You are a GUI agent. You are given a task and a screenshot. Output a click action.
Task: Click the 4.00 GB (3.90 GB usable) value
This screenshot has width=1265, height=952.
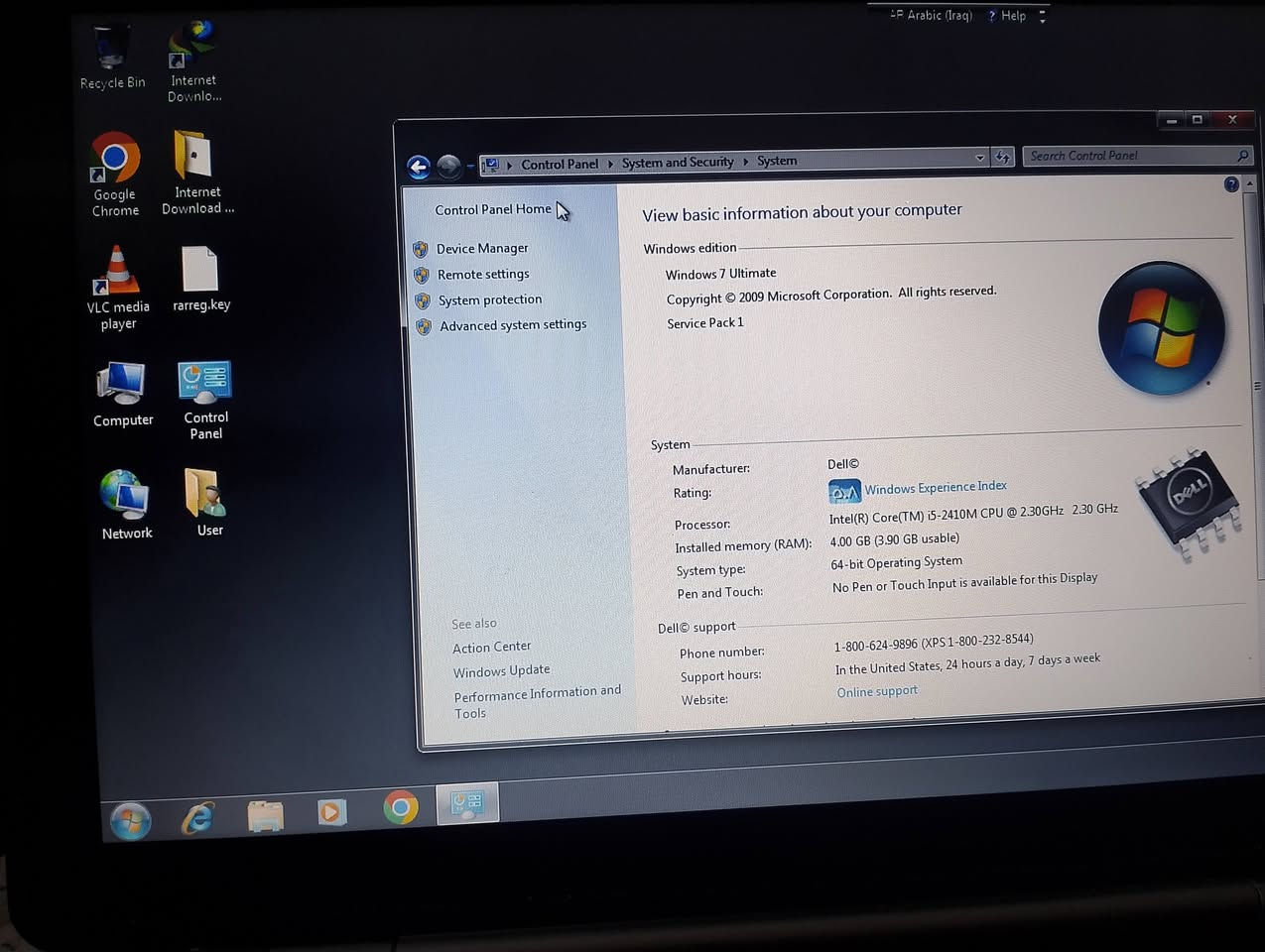[x=895, y=540]
